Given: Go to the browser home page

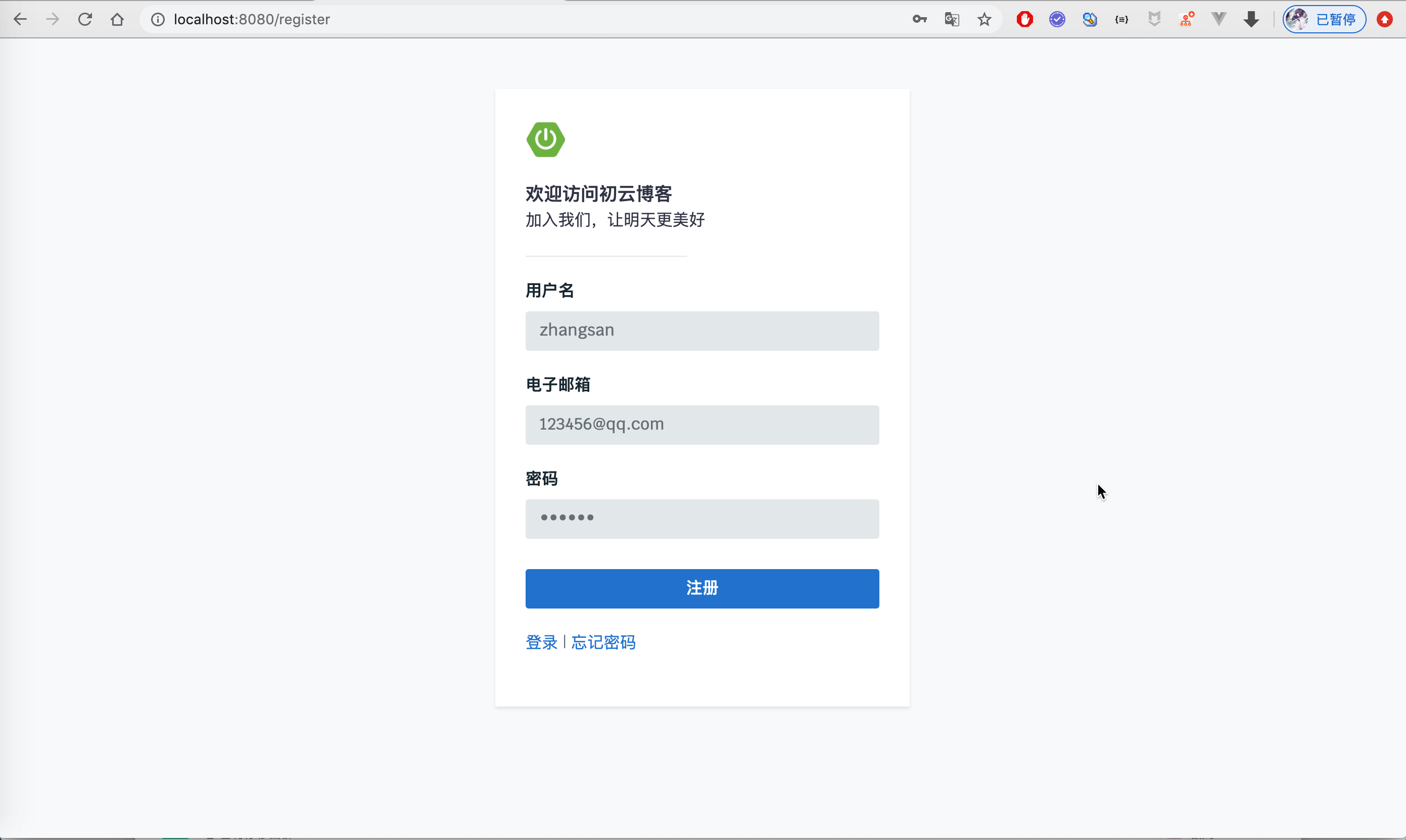Looking at the screenshot, I should click(117, 19).
